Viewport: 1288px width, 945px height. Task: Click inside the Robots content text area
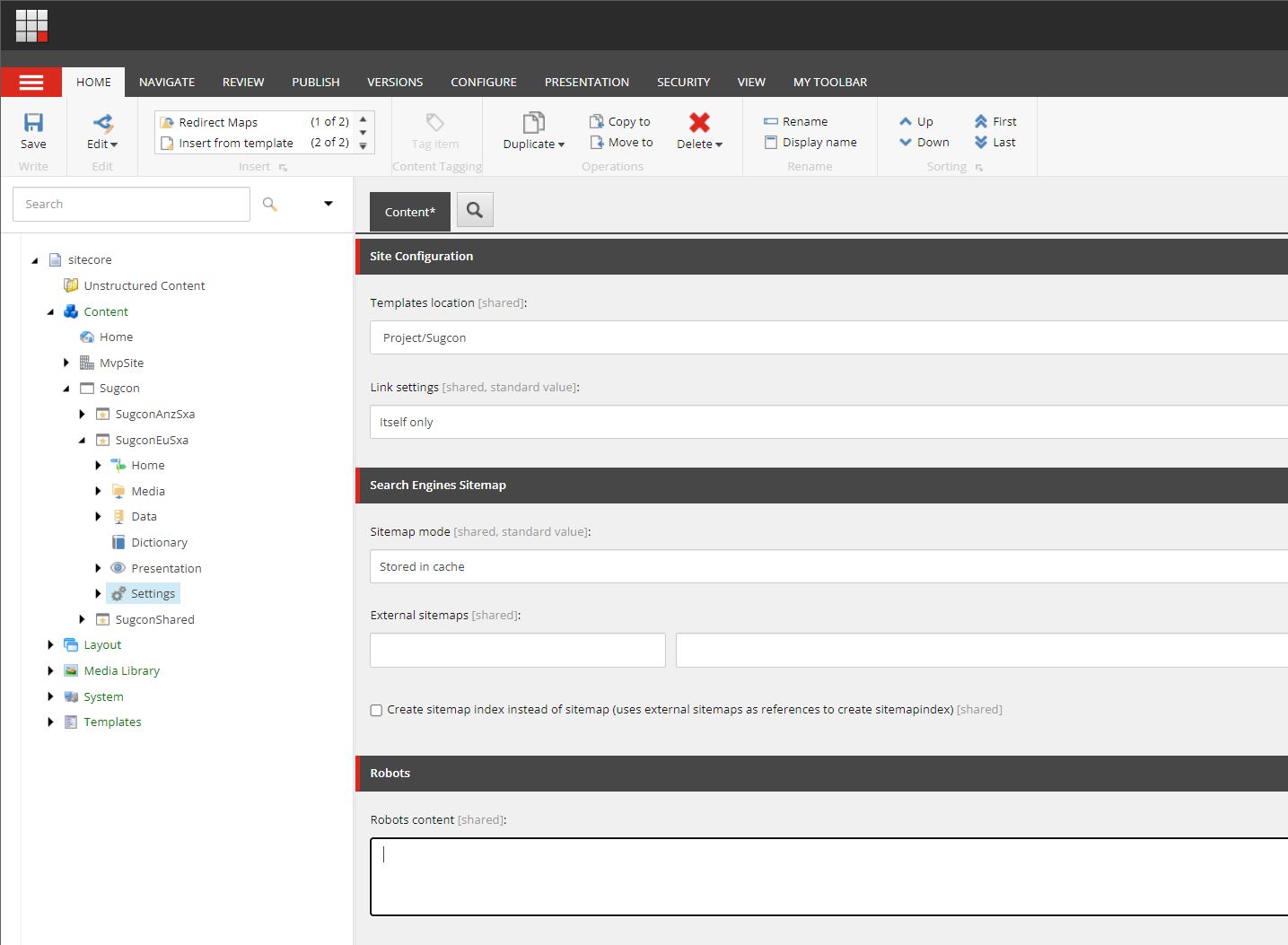tap(828, 877)
